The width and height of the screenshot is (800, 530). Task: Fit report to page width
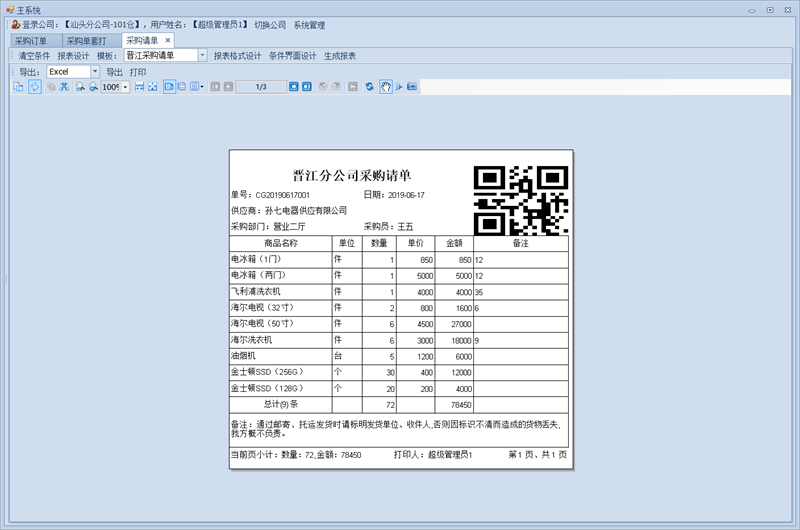pos(138,87)
